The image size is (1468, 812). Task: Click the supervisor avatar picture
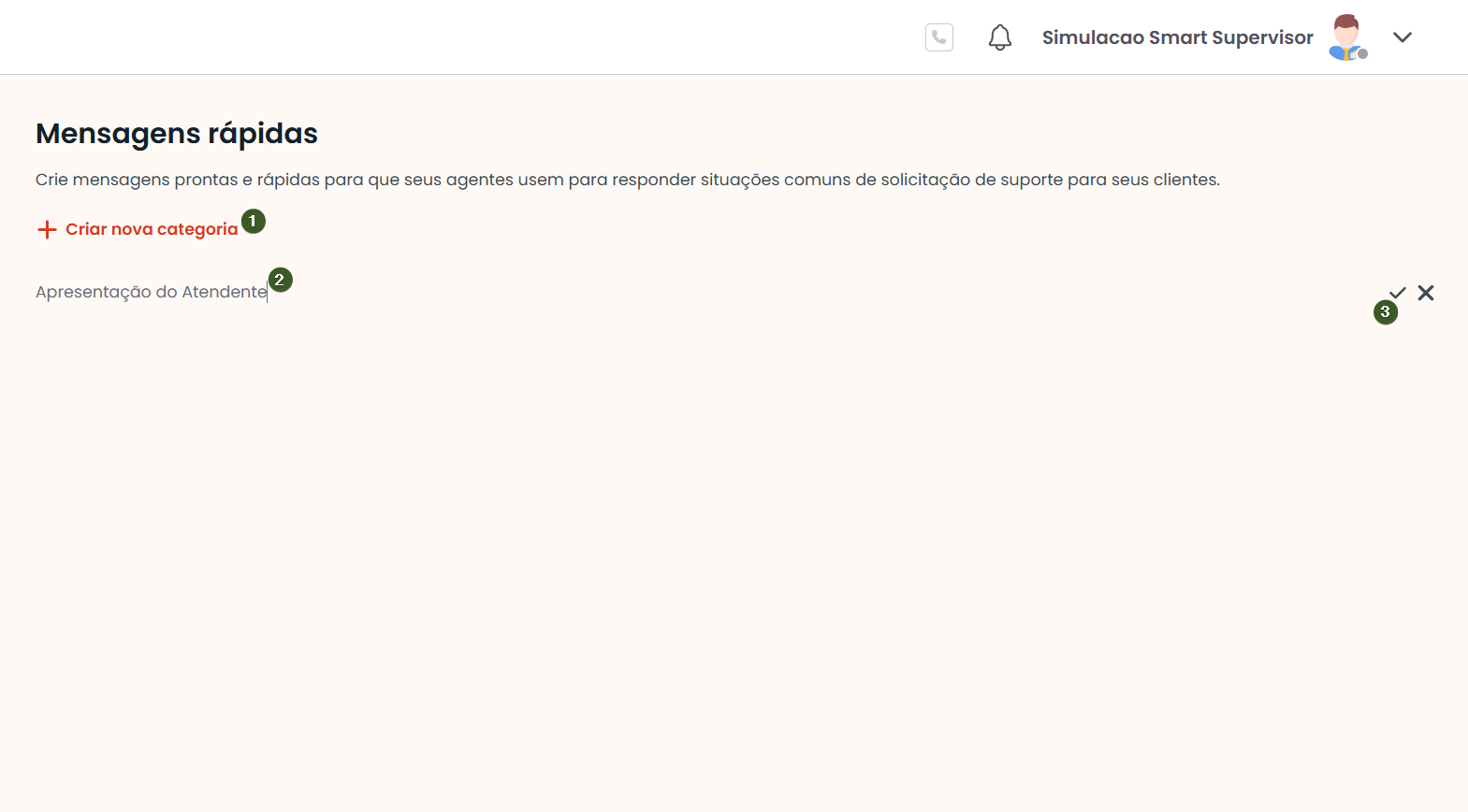1345,36
